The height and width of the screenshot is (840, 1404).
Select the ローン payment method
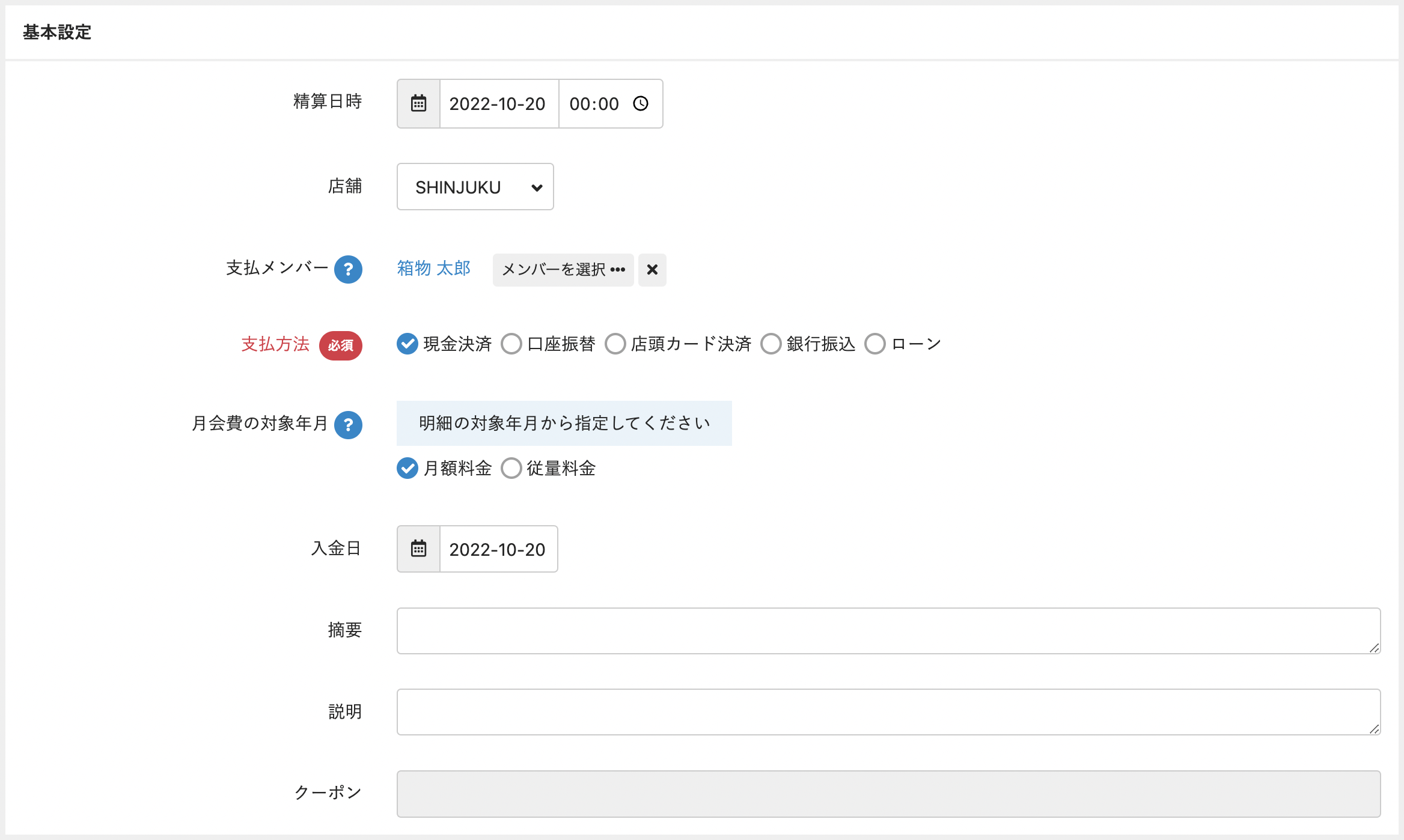[874, 344]
